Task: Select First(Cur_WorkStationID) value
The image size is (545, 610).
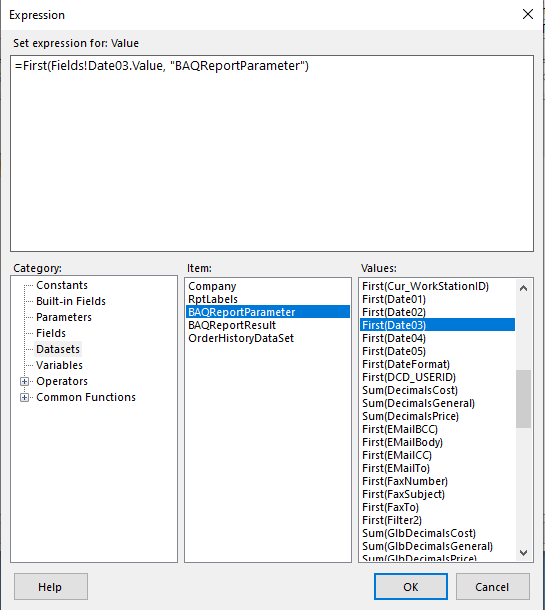Action: pyautogui.click(x=437, y=286)
